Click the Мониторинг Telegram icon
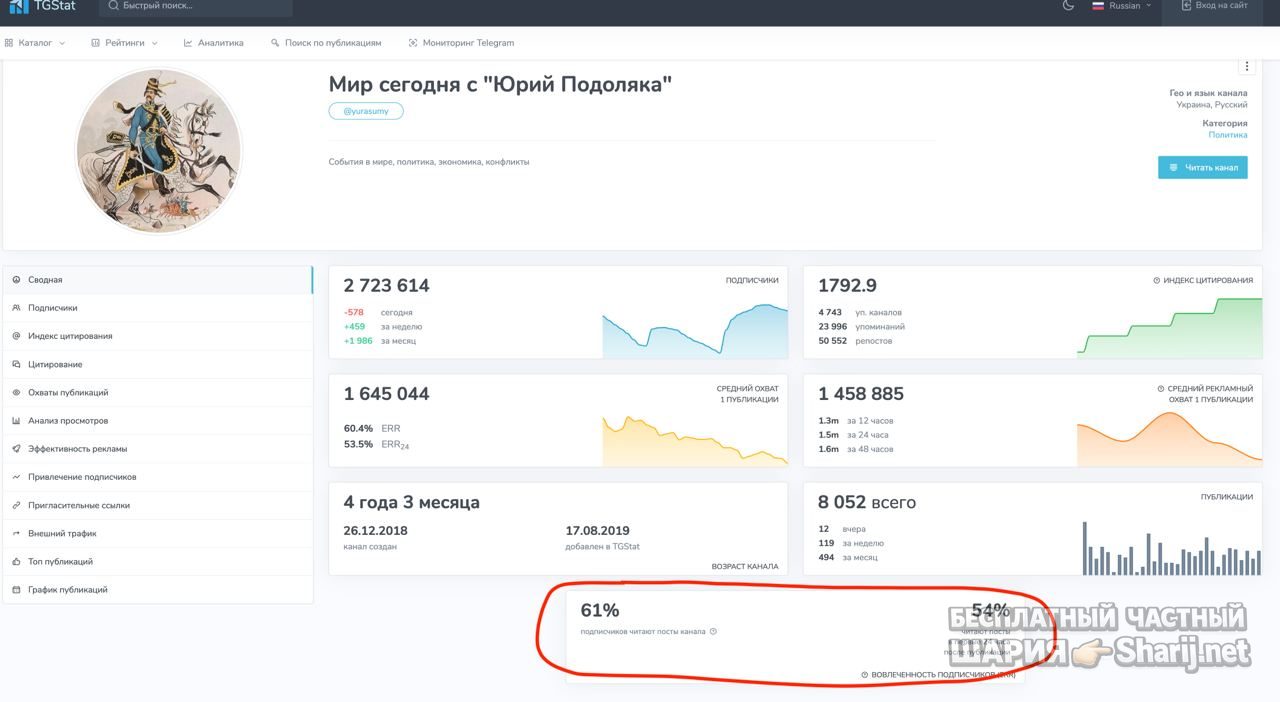Screen dimensions: 1280x702 tap(413, 43)
